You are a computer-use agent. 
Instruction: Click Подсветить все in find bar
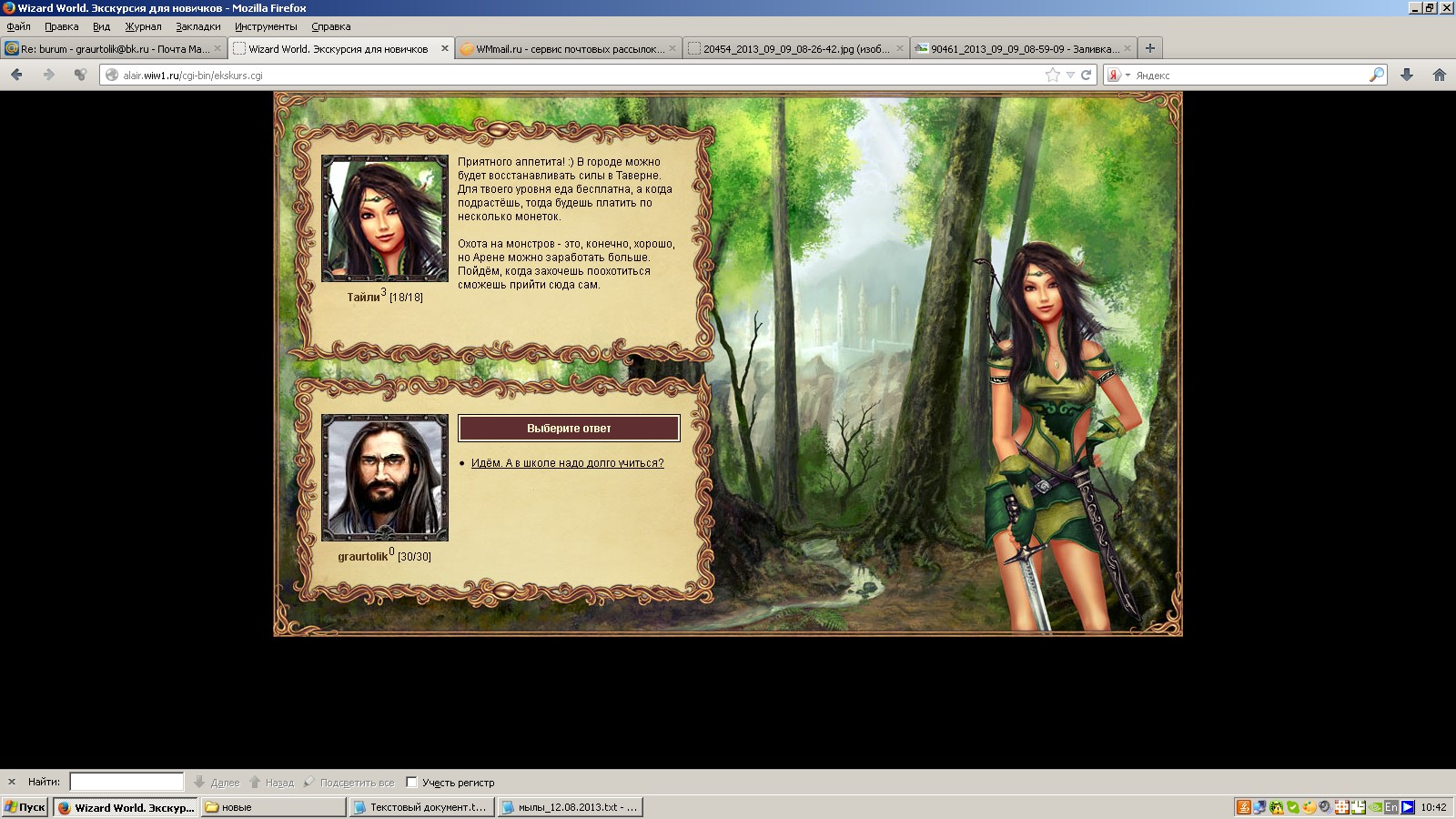click(349, 782)
